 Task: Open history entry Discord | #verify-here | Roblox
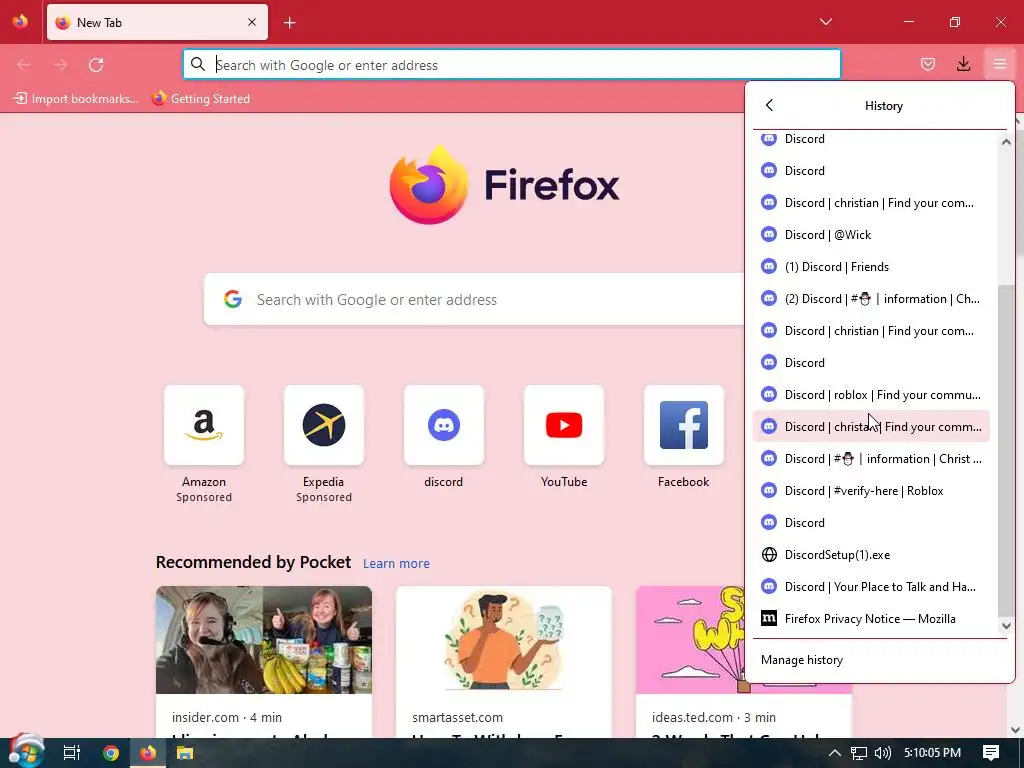pyautogui.click(x=871, y=490)
